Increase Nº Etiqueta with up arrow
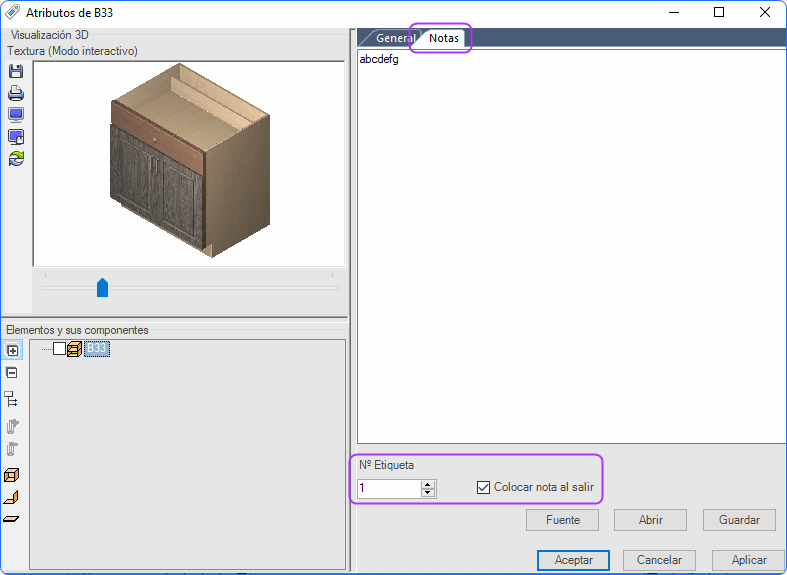Screen dimensions: 787x575 pos(428,484)
